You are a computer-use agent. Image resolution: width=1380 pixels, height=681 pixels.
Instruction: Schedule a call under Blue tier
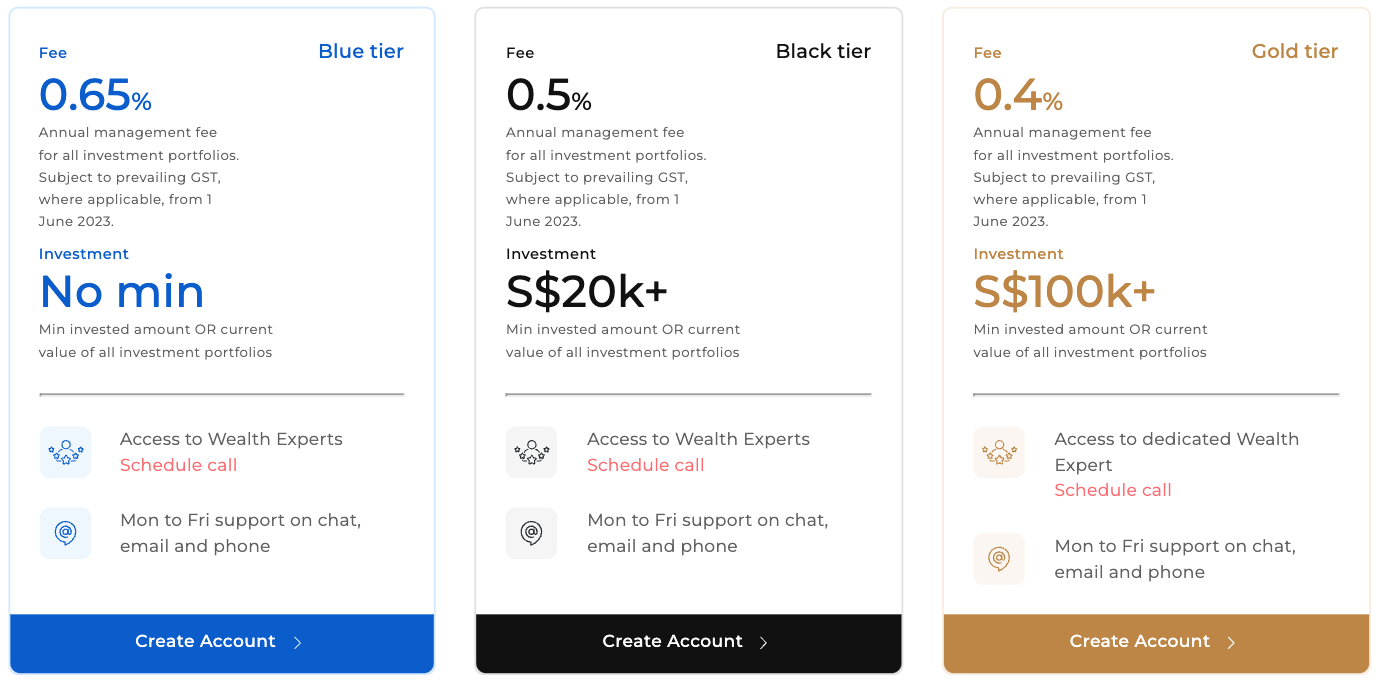click(178, 465)
